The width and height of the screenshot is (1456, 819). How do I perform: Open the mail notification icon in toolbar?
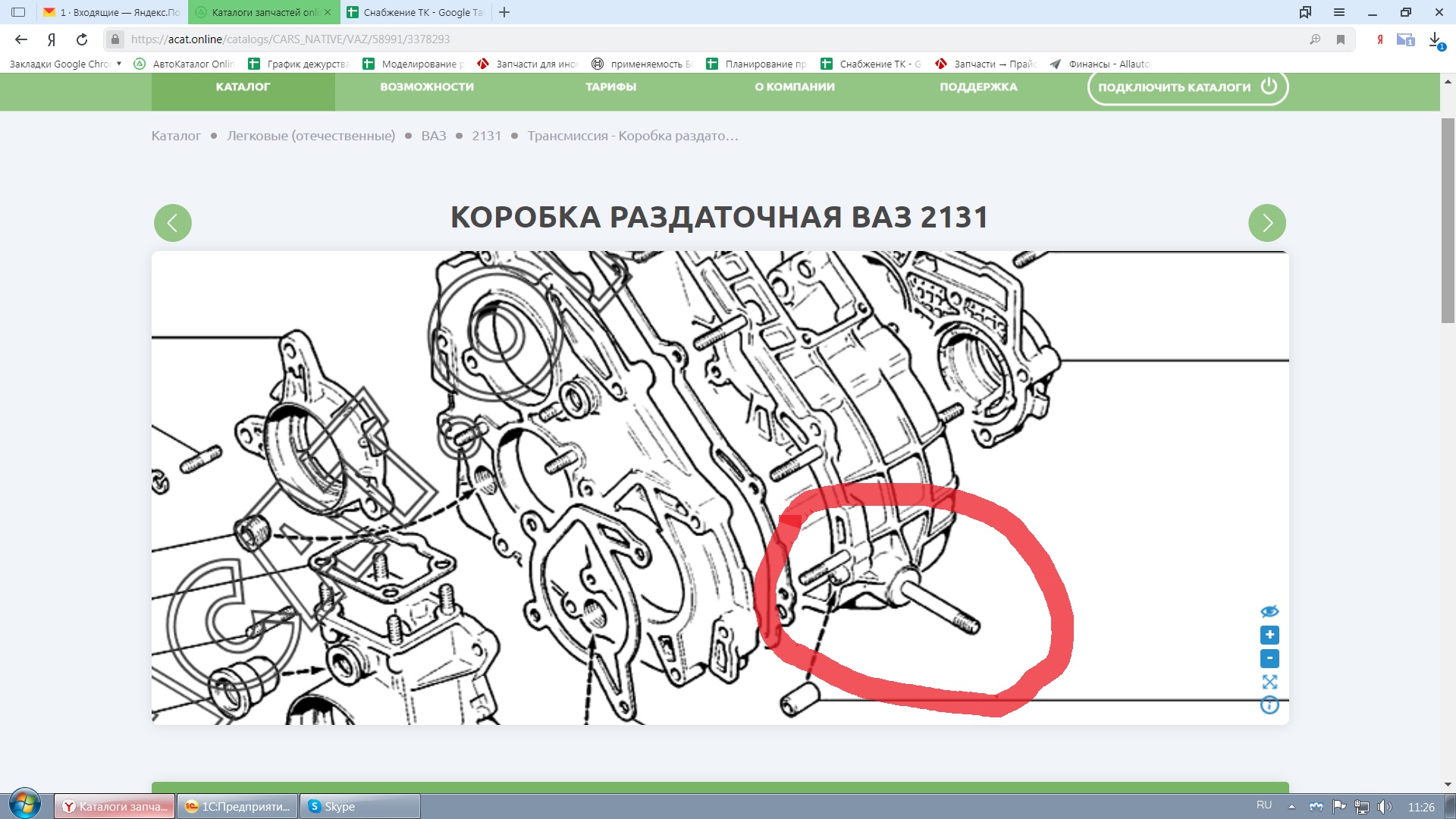coord(1406,39)
